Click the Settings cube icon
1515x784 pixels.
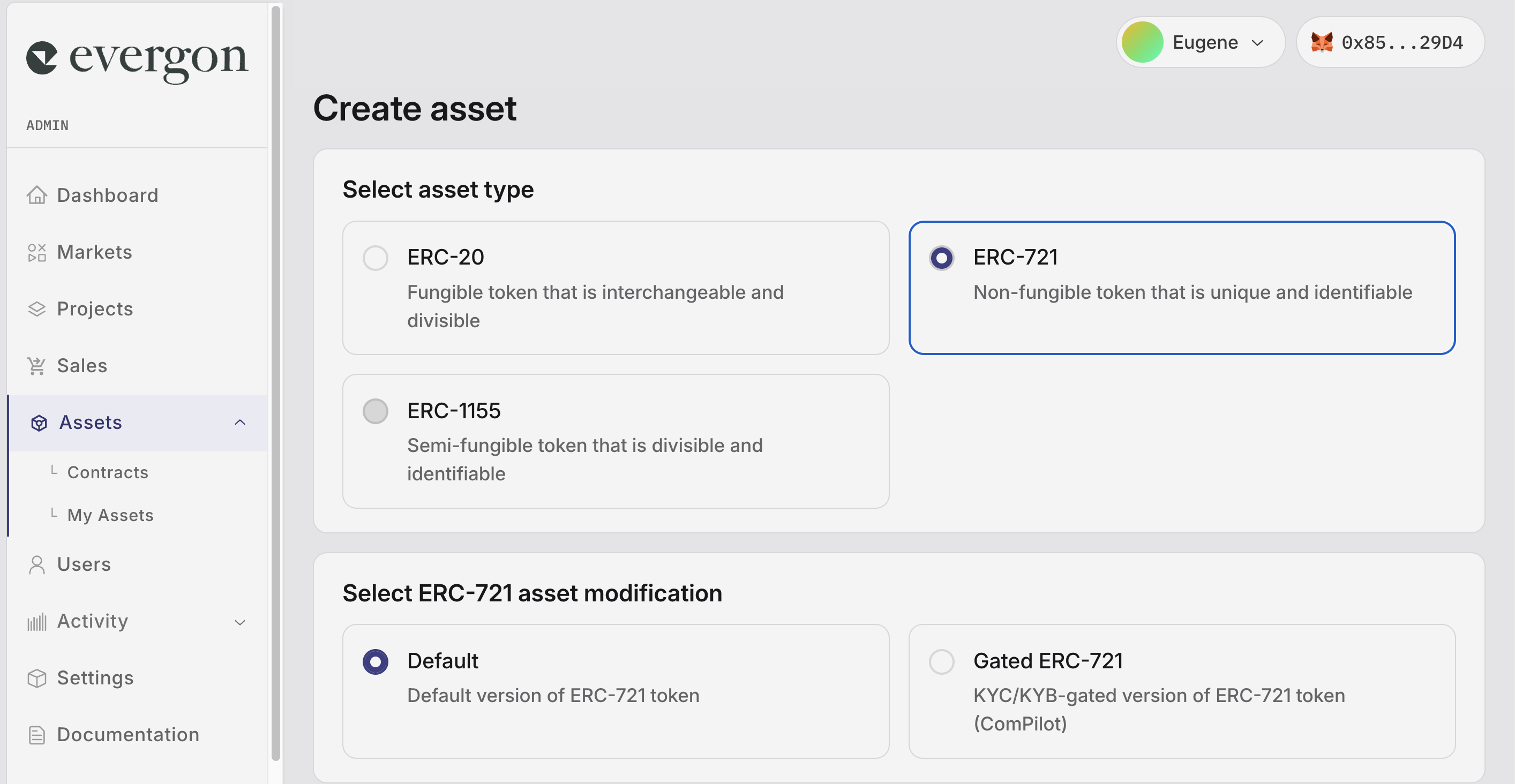pyautogui.click(x=36, y=678)
